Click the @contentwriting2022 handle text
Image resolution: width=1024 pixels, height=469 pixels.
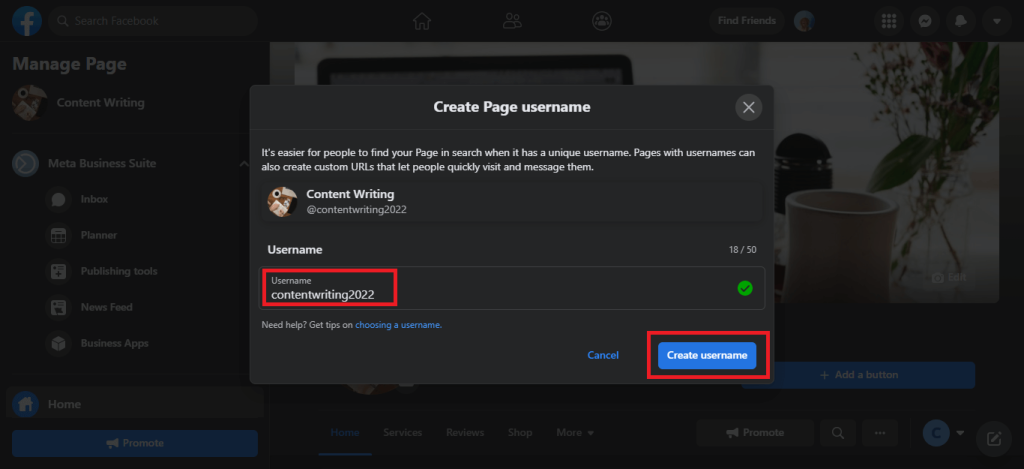point(357,210)
